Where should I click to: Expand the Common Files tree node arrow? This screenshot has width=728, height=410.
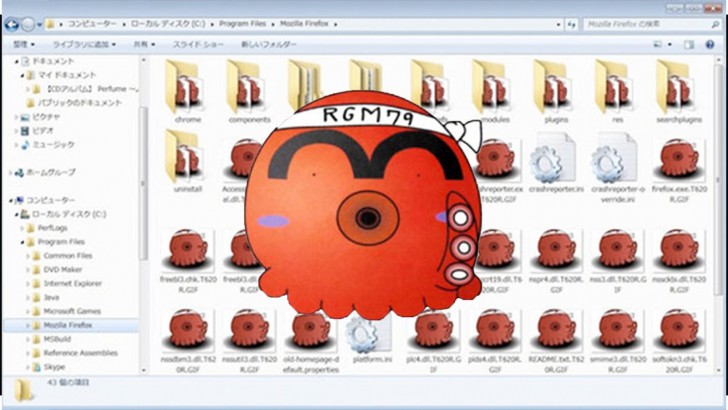(28, 256)
